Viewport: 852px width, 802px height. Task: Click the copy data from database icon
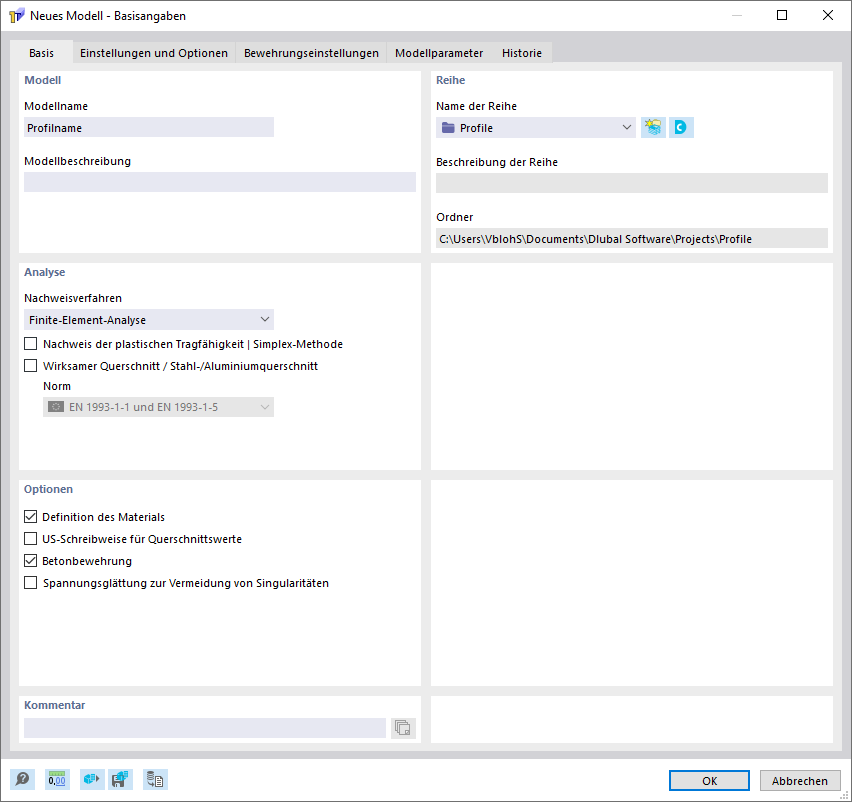pyautogui.click(x=155, y=779)
